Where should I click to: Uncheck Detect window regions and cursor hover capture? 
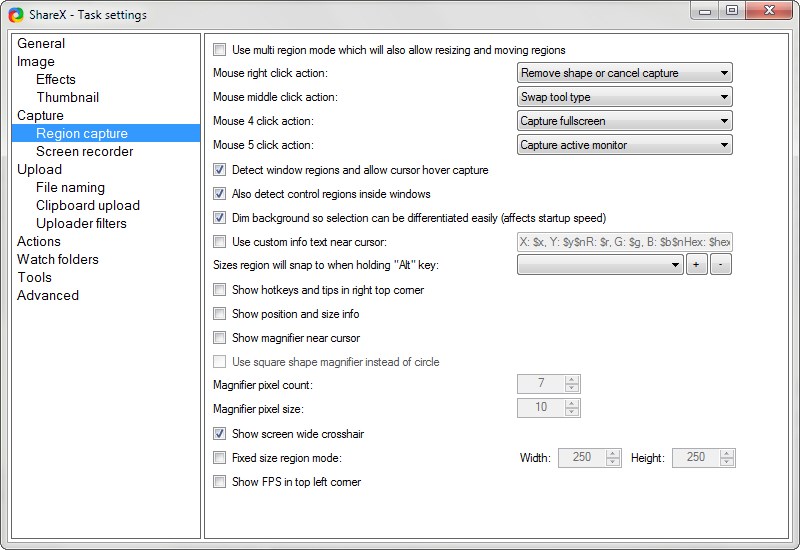219,169
